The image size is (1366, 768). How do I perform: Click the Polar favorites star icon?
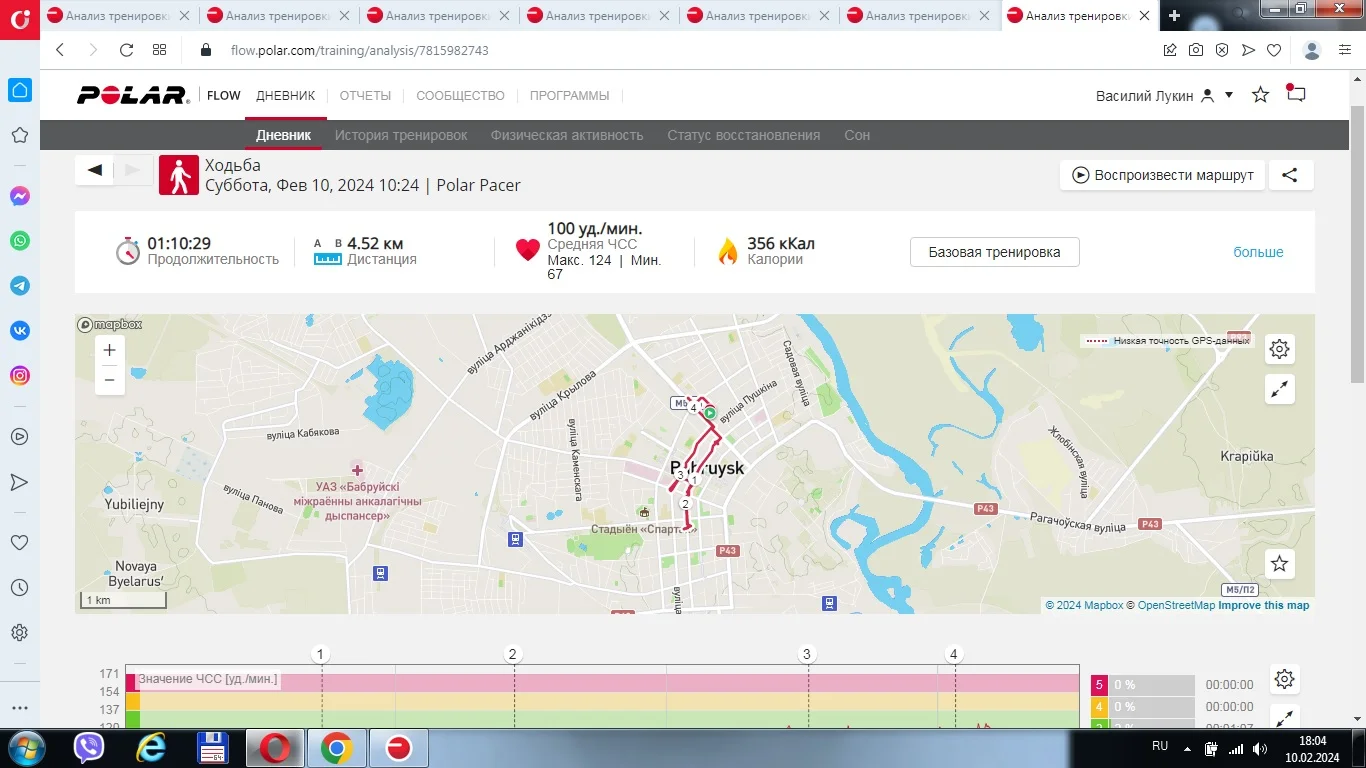click(x=1261, y=95)
